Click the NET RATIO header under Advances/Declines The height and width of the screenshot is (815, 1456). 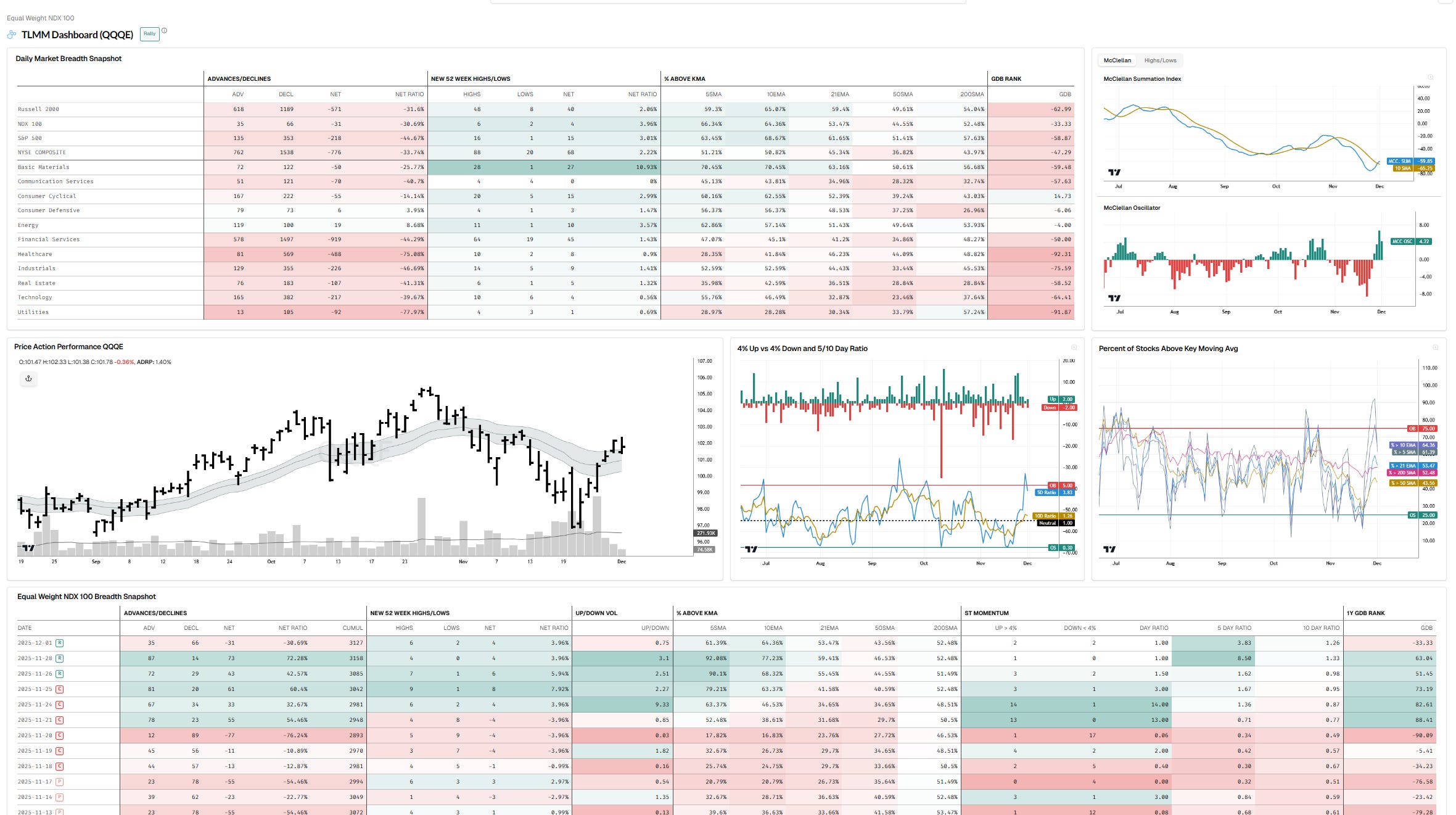click(409, 94)
